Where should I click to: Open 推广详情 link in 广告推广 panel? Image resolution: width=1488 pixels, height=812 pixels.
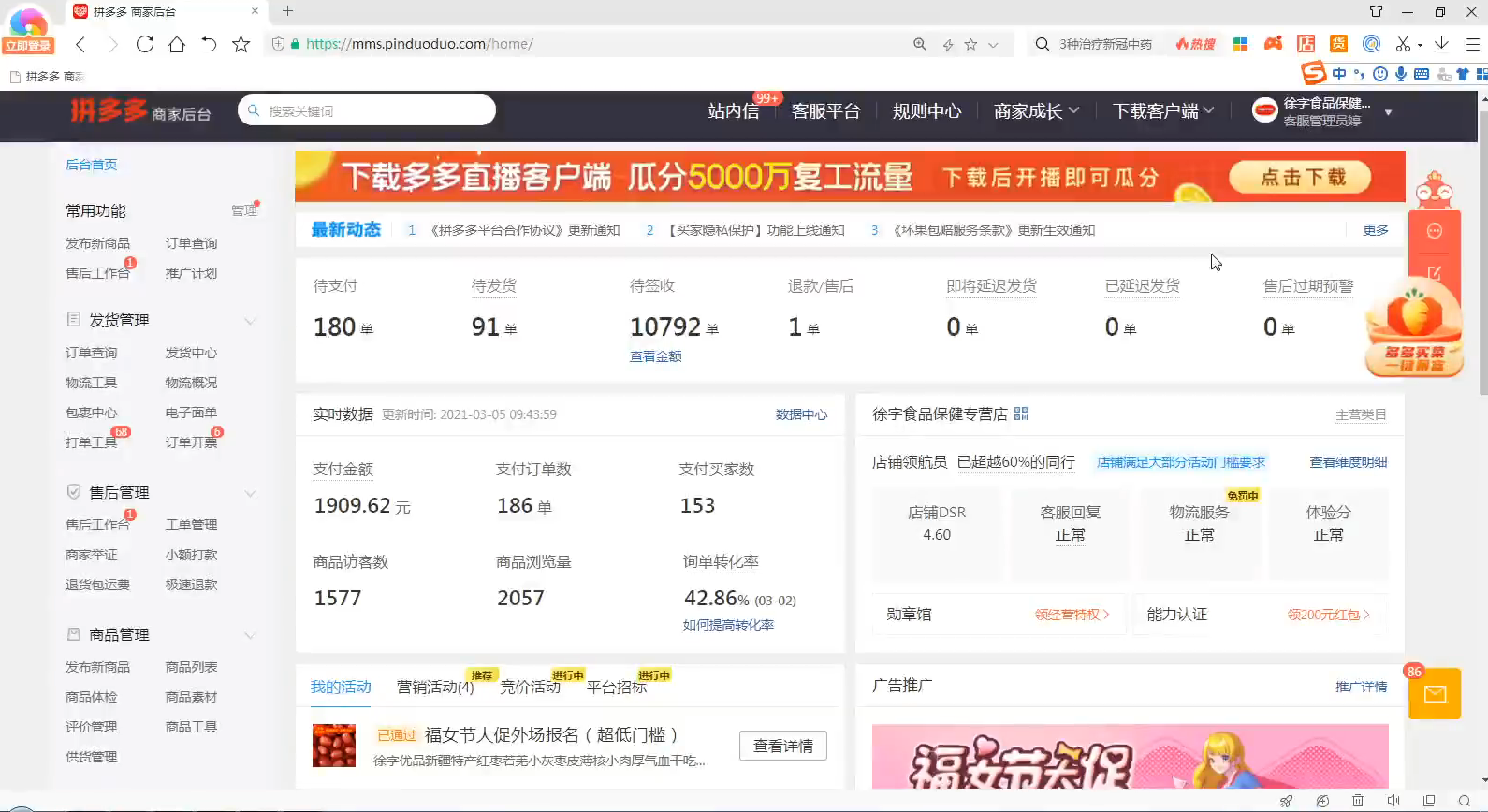(1361, 687)
